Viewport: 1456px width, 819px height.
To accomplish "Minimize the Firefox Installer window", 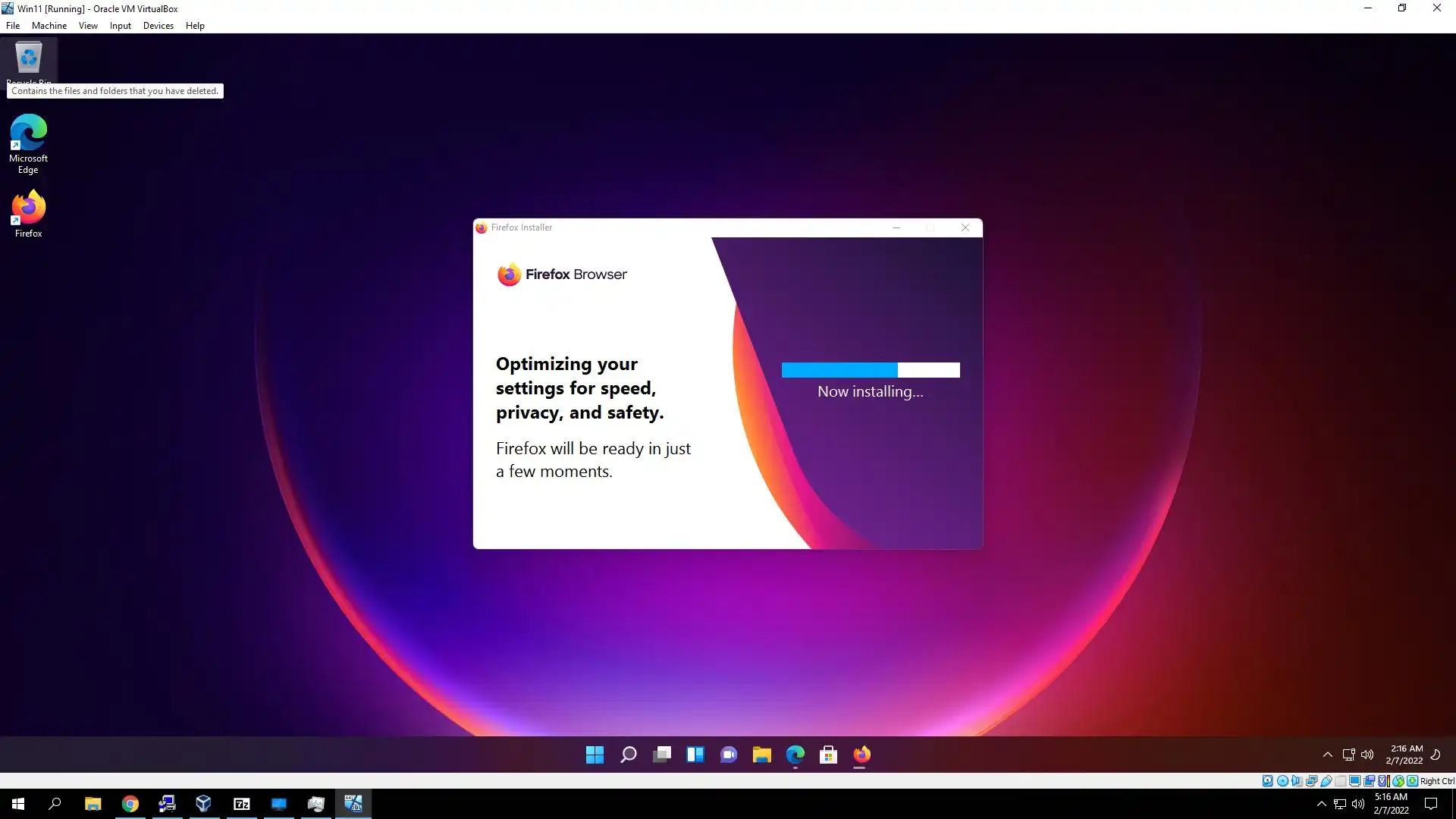I will pos(896,227).
